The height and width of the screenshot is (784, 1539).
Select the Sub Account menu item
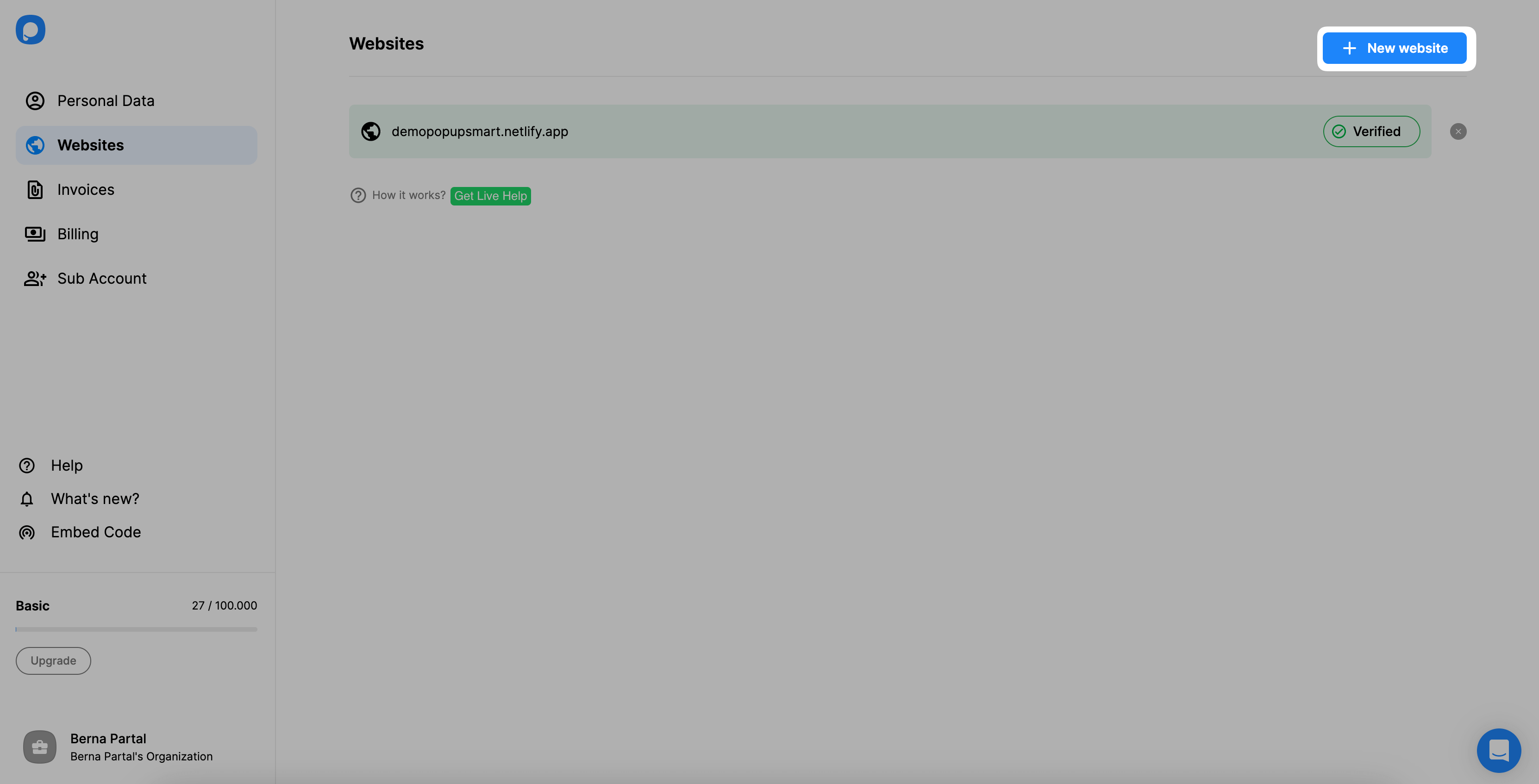pos(102,278)
